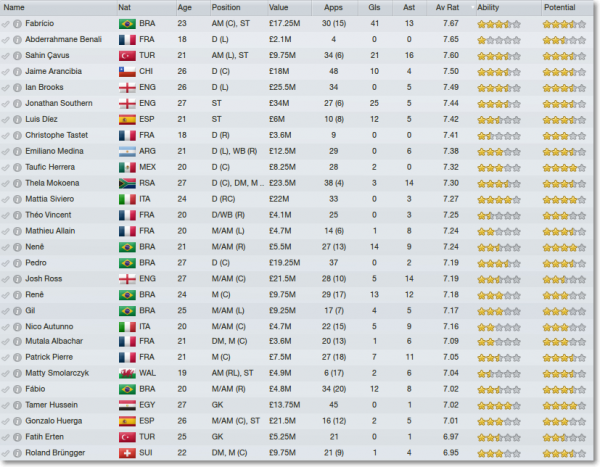Open info icon for Emiliano Medina
Image resolution: width=600 pixels, height=467 pixels.
[x=17, y=152]
